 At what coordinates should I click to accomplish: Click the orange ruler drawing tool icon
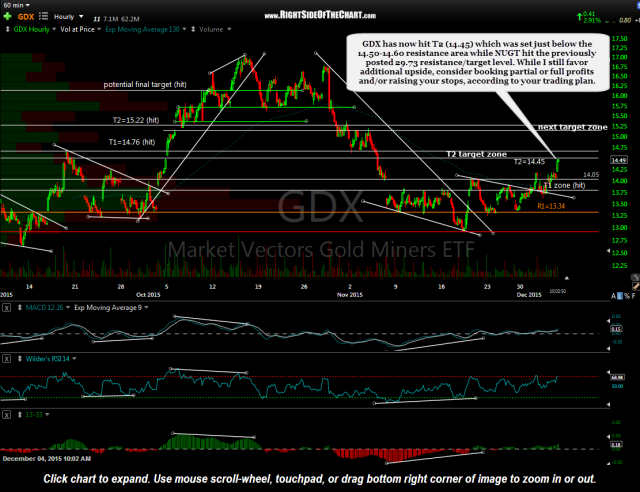click(x=636, y=286)
